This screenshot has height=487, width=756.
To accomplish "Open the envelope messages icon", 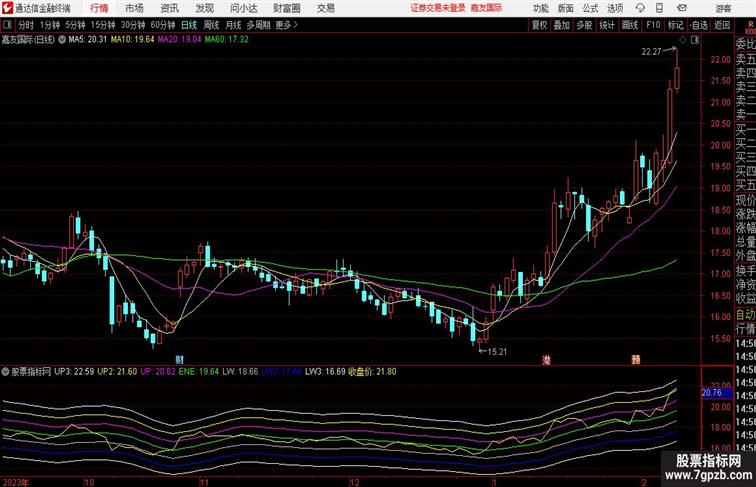I will click(x=682, y=8).
